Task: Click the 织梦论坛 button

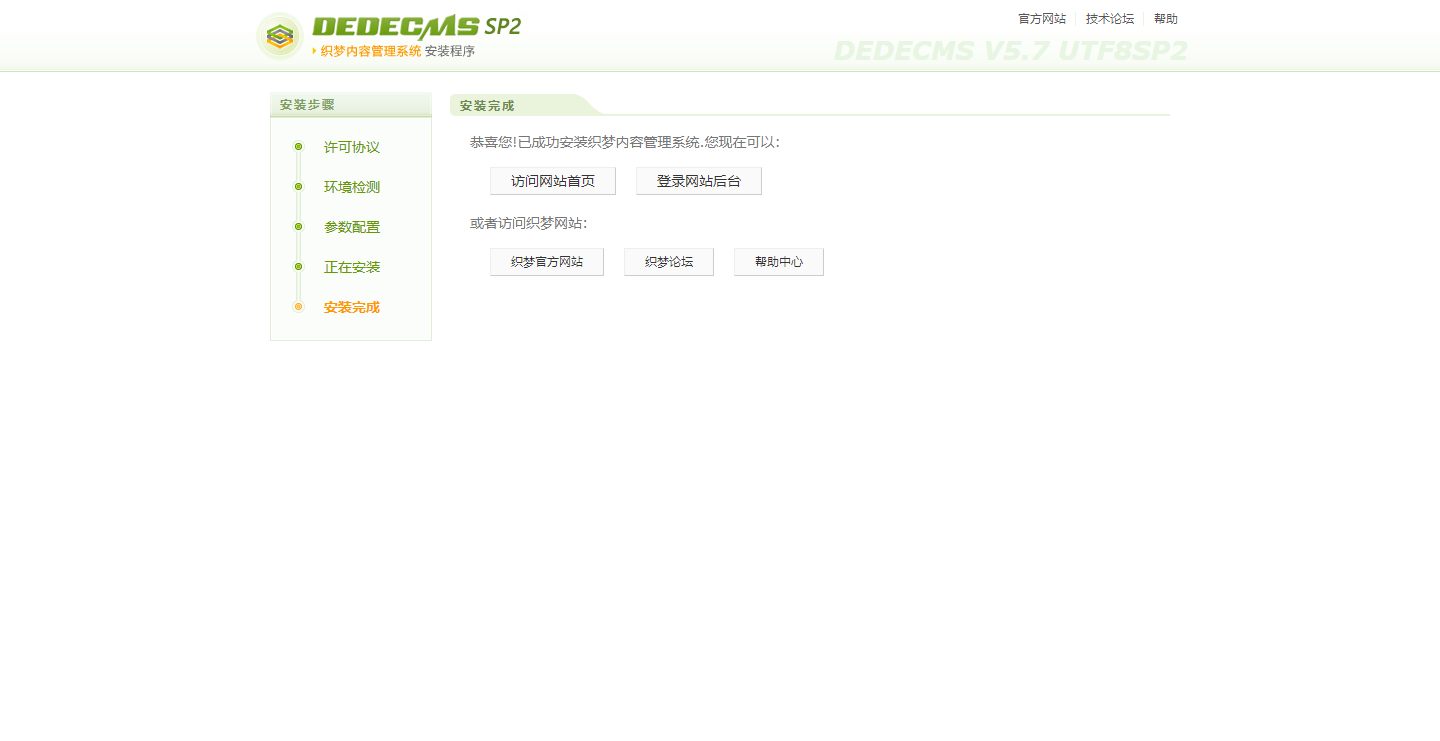Action: pyautogui.click(x=669, y=262)
